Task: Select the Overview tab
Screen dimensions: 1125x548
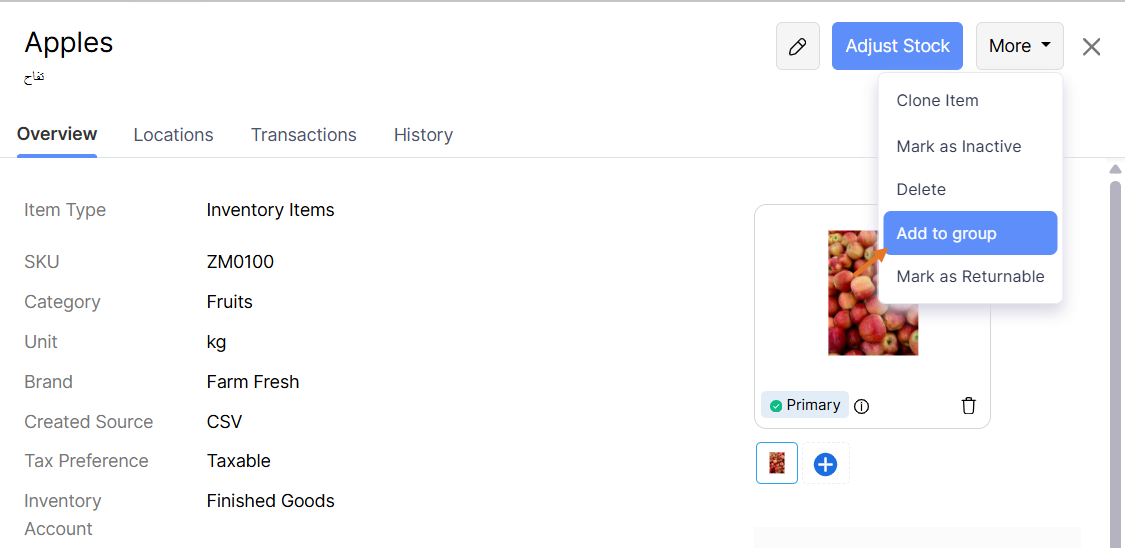Action: click(x=57, y=134)
